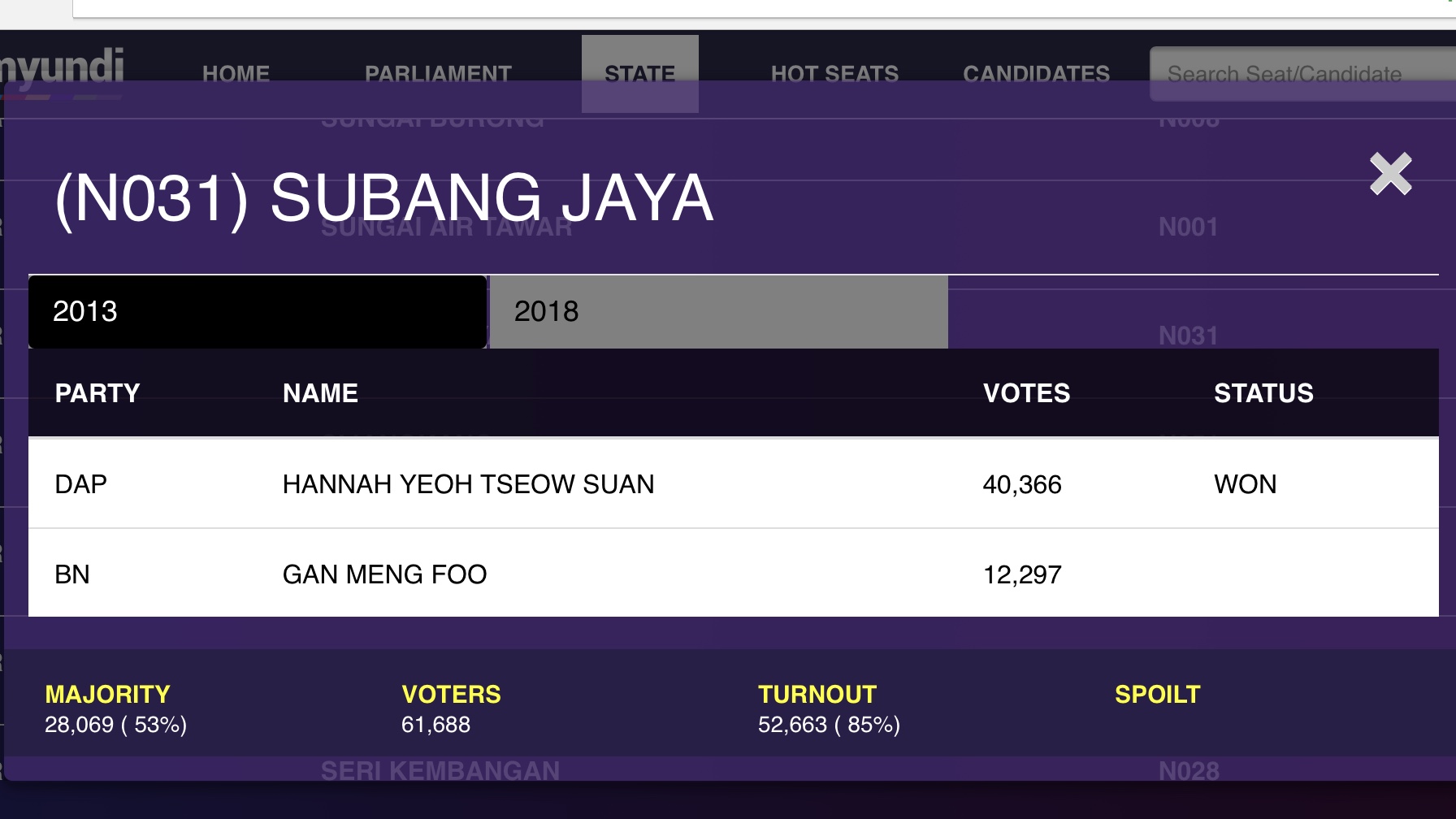Image resolution: width=1456 pixels, height=819 pixels.
Task: Close the Subang Jaya results popup
Action: pos(1391,174)
